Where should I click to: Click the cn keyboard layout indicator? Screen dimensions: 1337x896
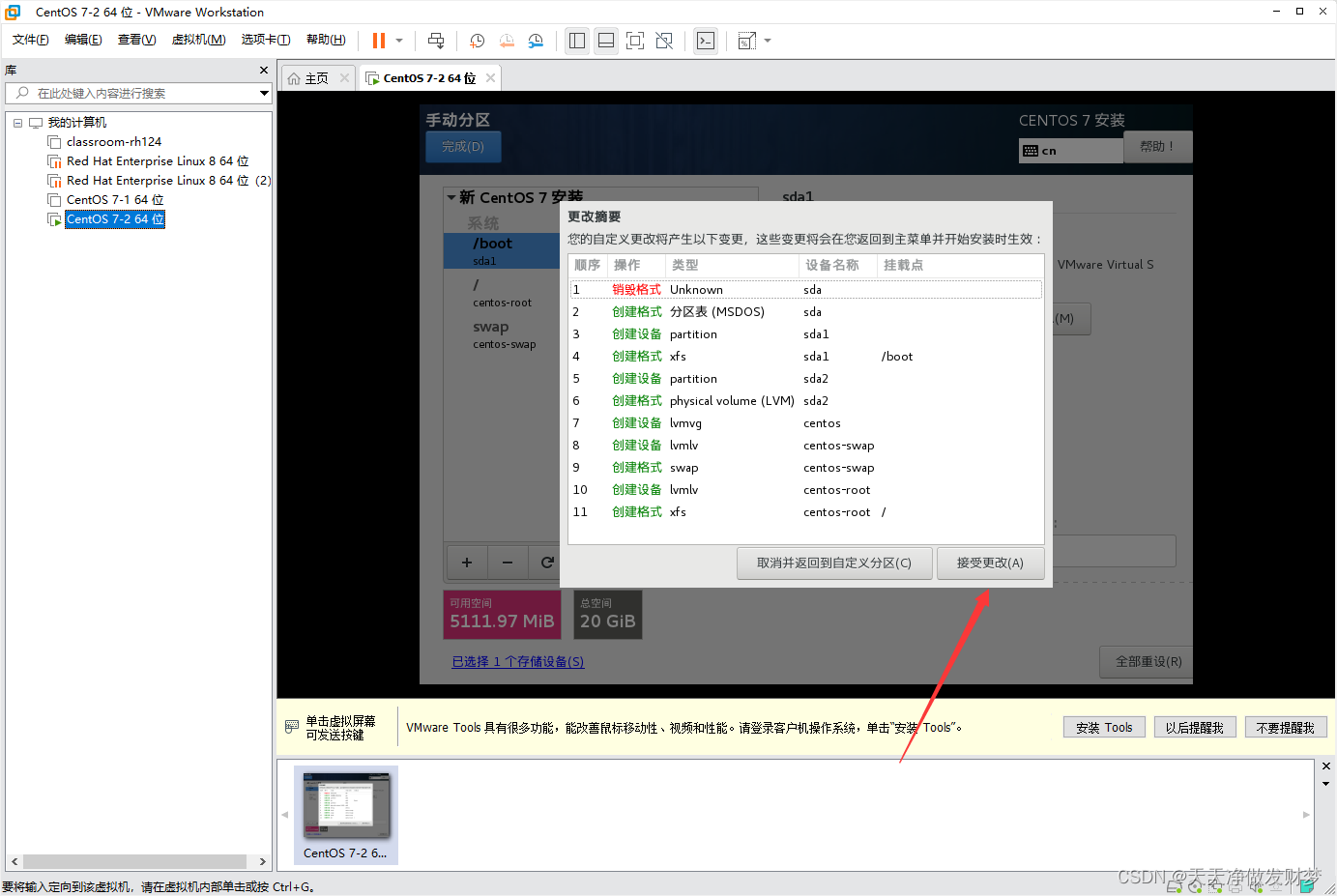(x=1070, y=151)
